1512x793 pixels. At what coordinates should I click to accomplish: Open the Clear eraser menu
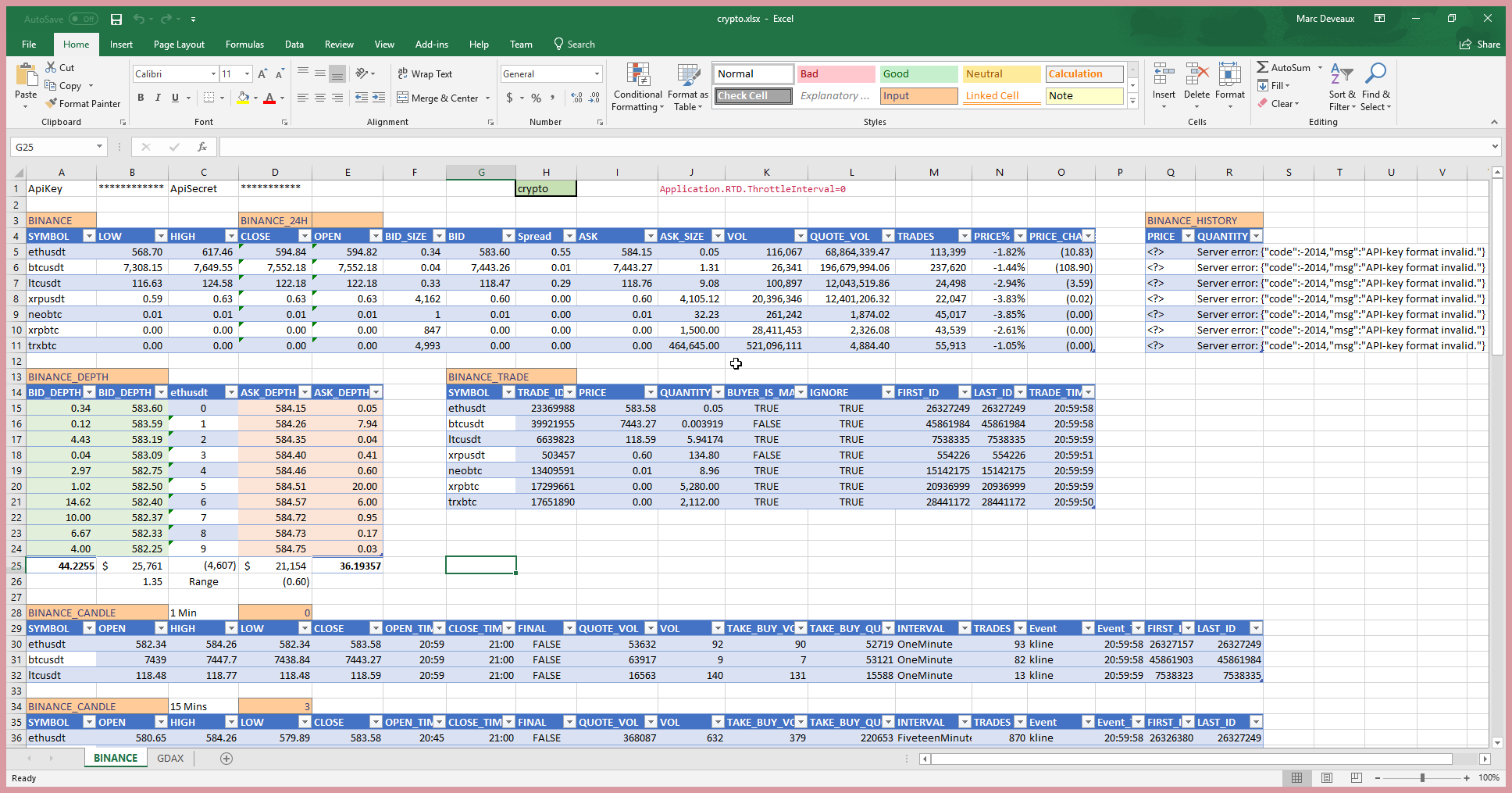(1278, 103)
